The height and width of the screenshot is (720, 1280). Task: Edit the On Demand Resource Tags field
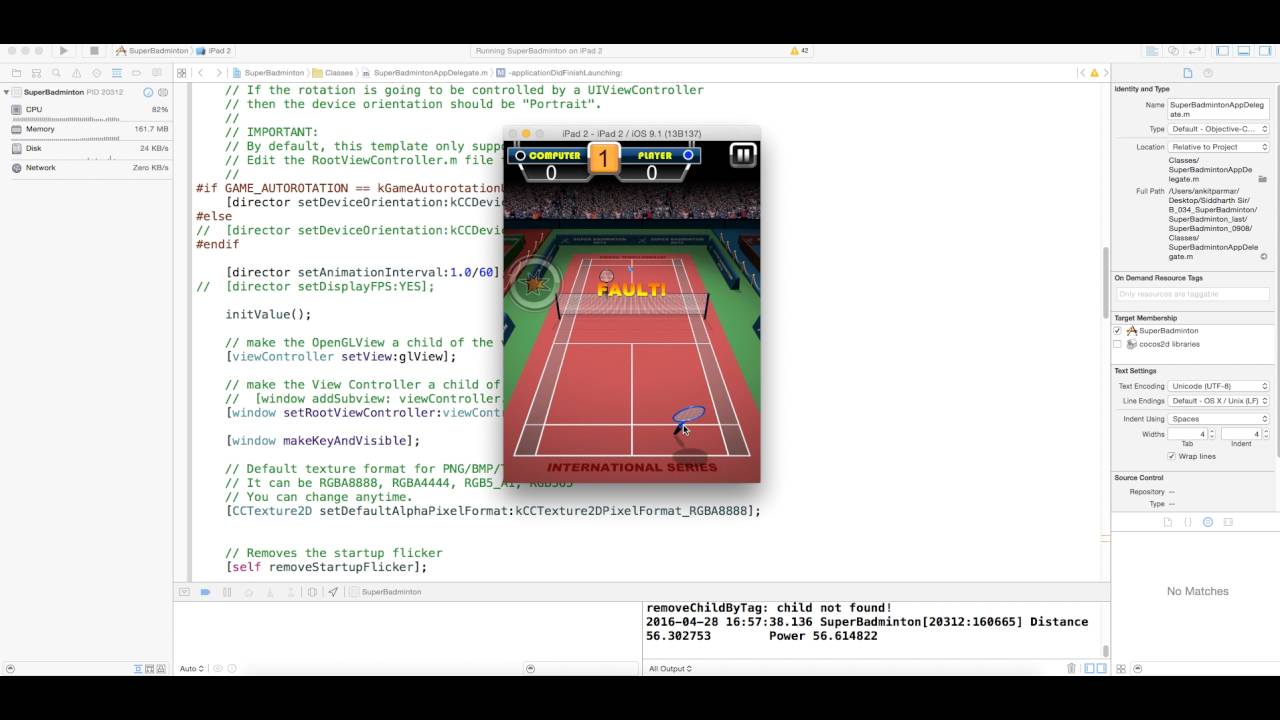[x=1192, y=294]
